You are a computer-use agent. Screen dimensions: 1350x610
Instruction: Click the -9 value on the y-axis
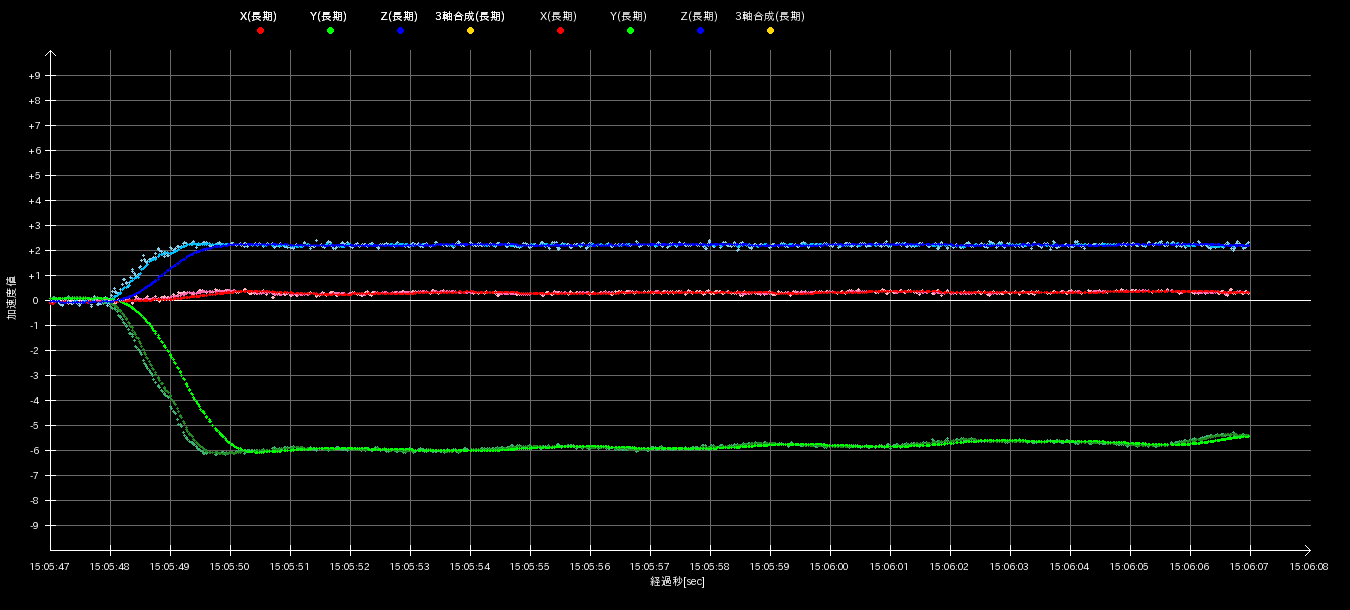[x=34, y=526]
